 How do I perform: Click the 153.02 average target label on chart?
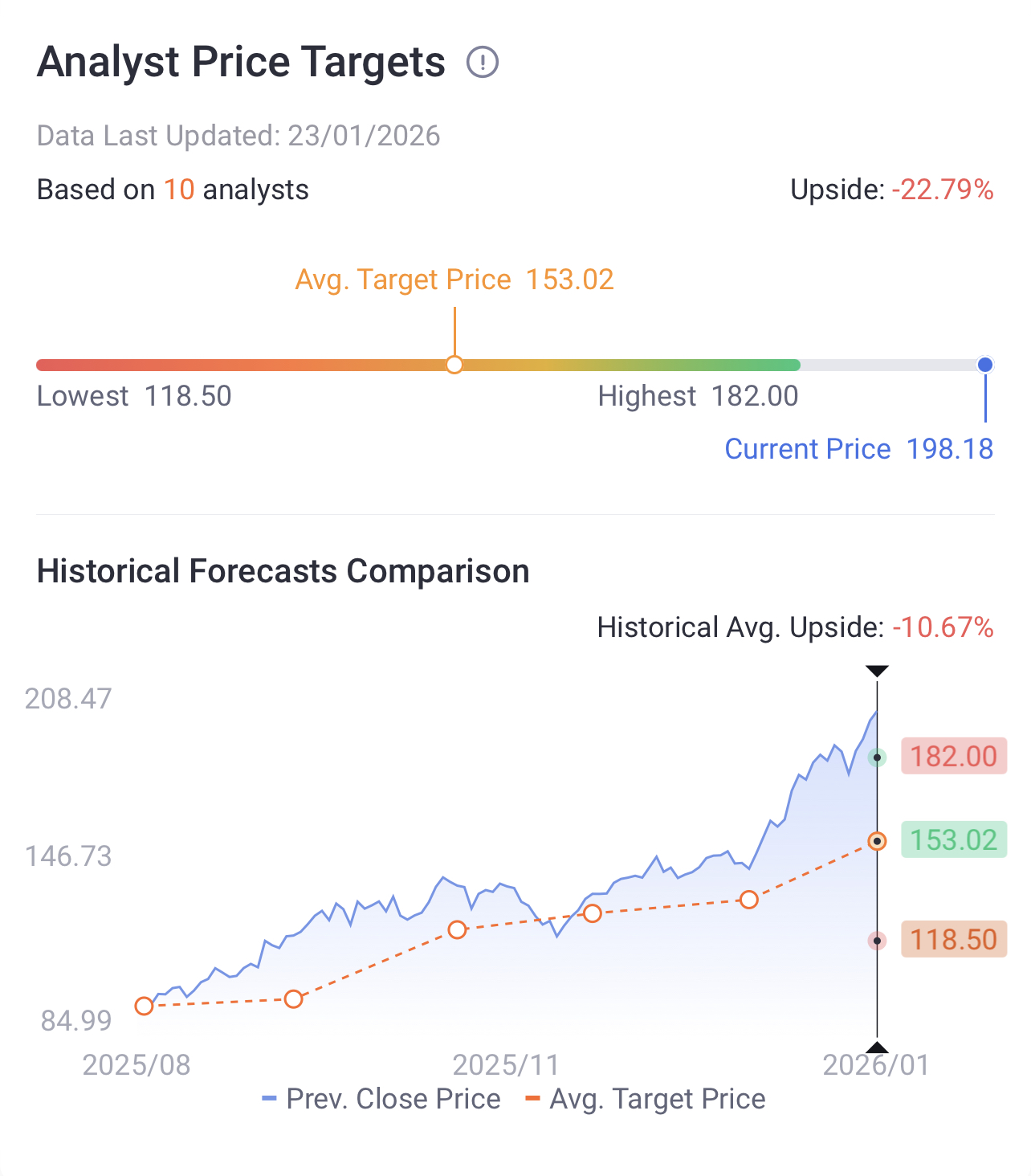coord(953,839)
